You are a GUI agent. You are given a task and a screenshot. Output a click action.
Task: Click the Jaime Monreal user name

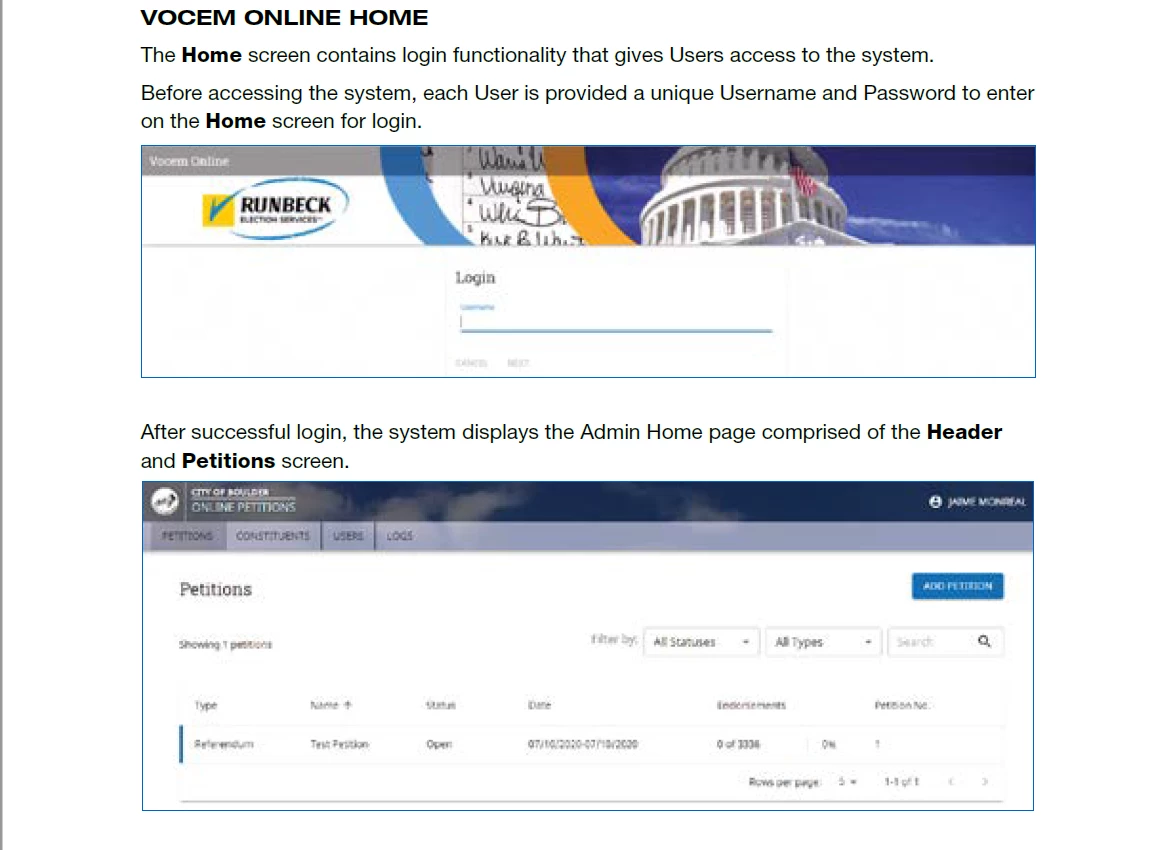(x=987, y=502)
